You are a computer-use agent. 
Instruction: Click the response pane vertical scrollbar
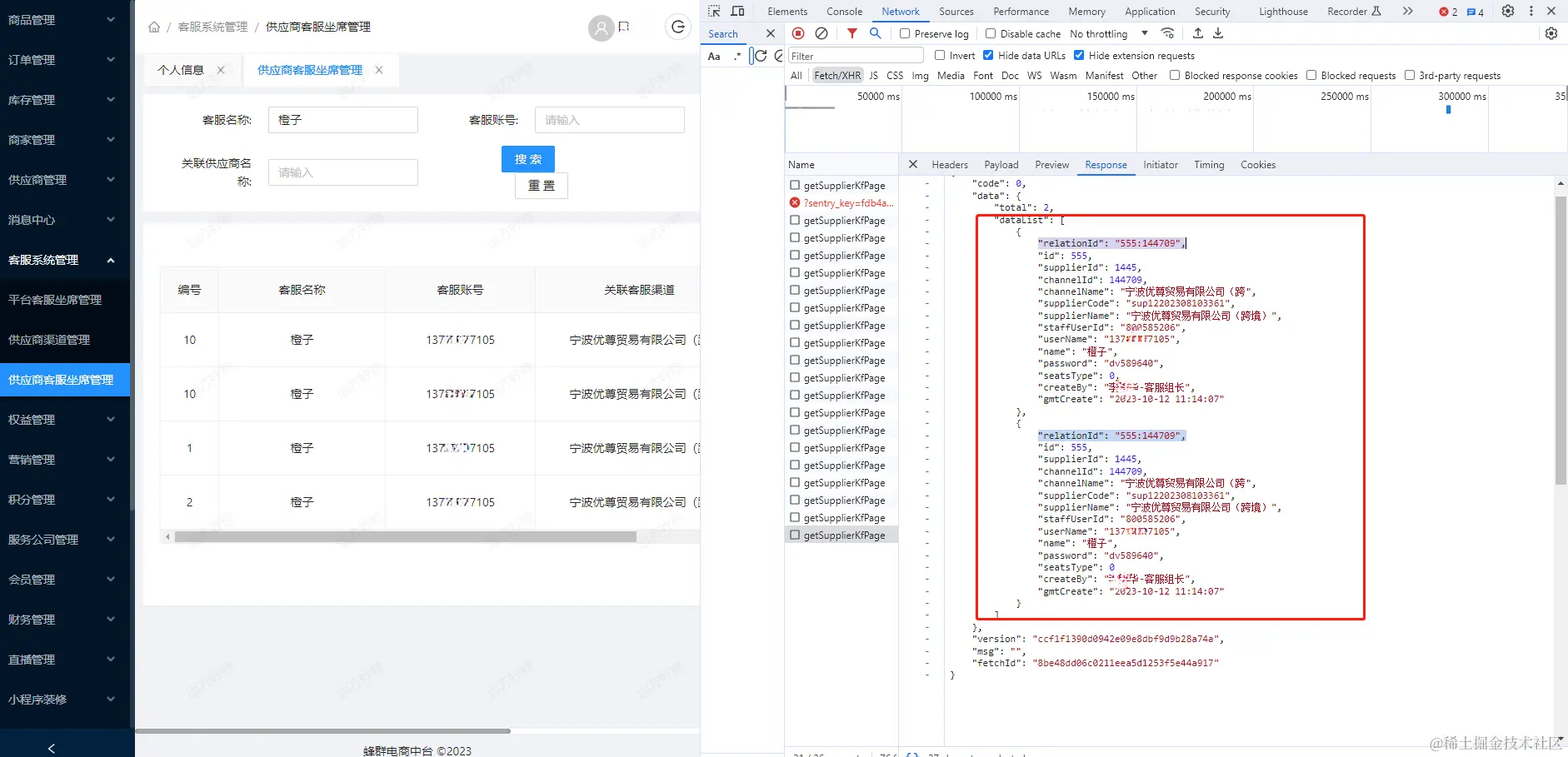pos(1561,340)
